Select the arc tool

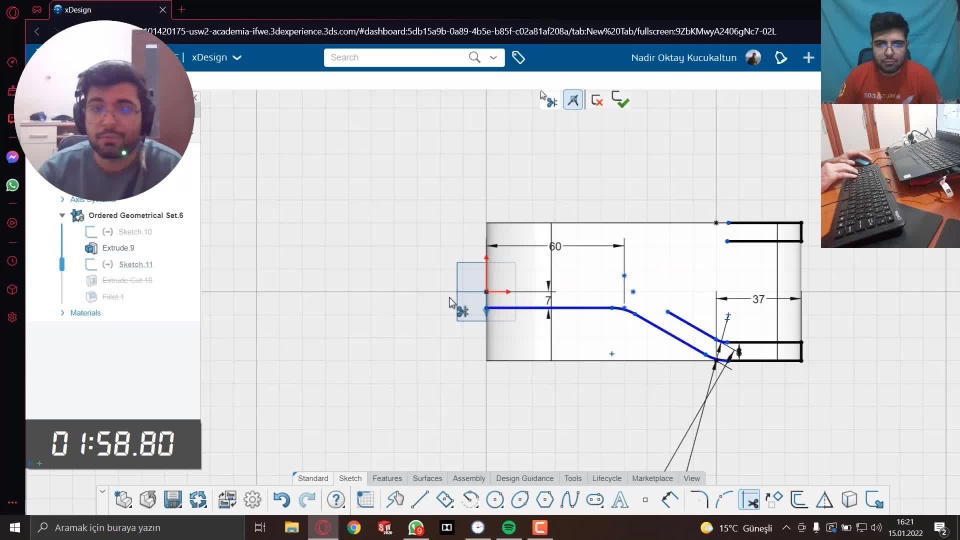(x=470, y=500)
